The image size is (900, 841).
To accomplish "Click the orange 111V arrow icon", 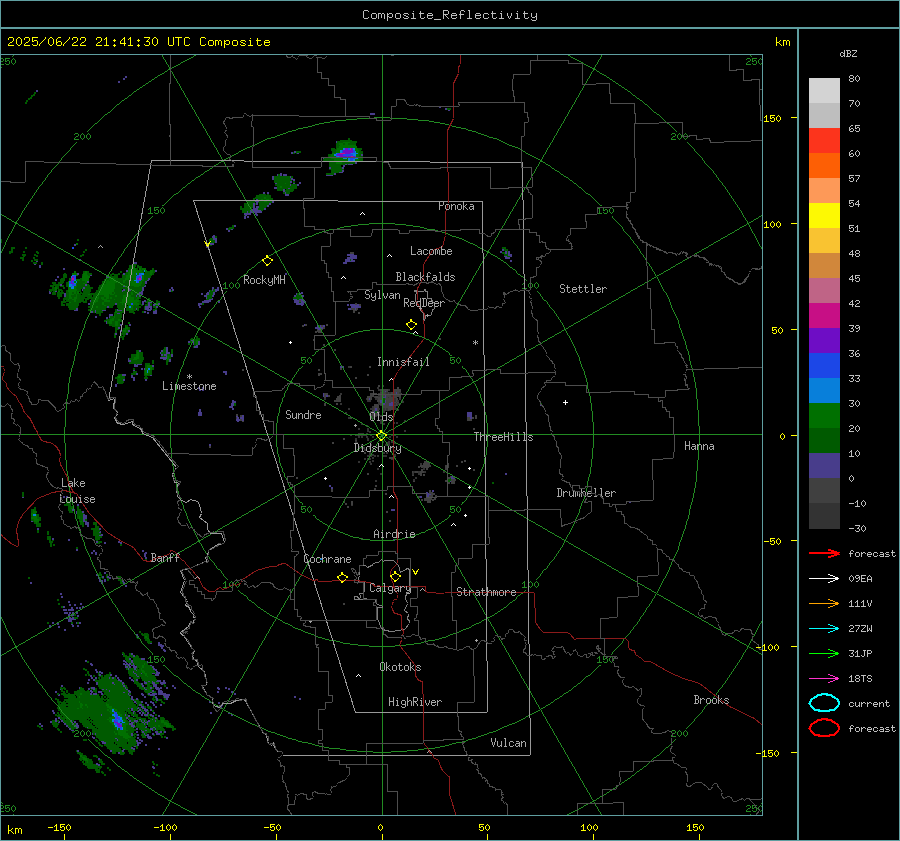I will click(x=824, y=603).
